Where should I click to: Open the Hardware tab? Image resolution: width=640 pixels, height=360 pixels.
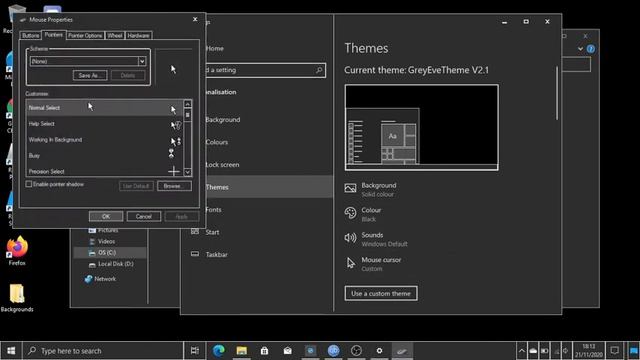click(x=138, y=36)
